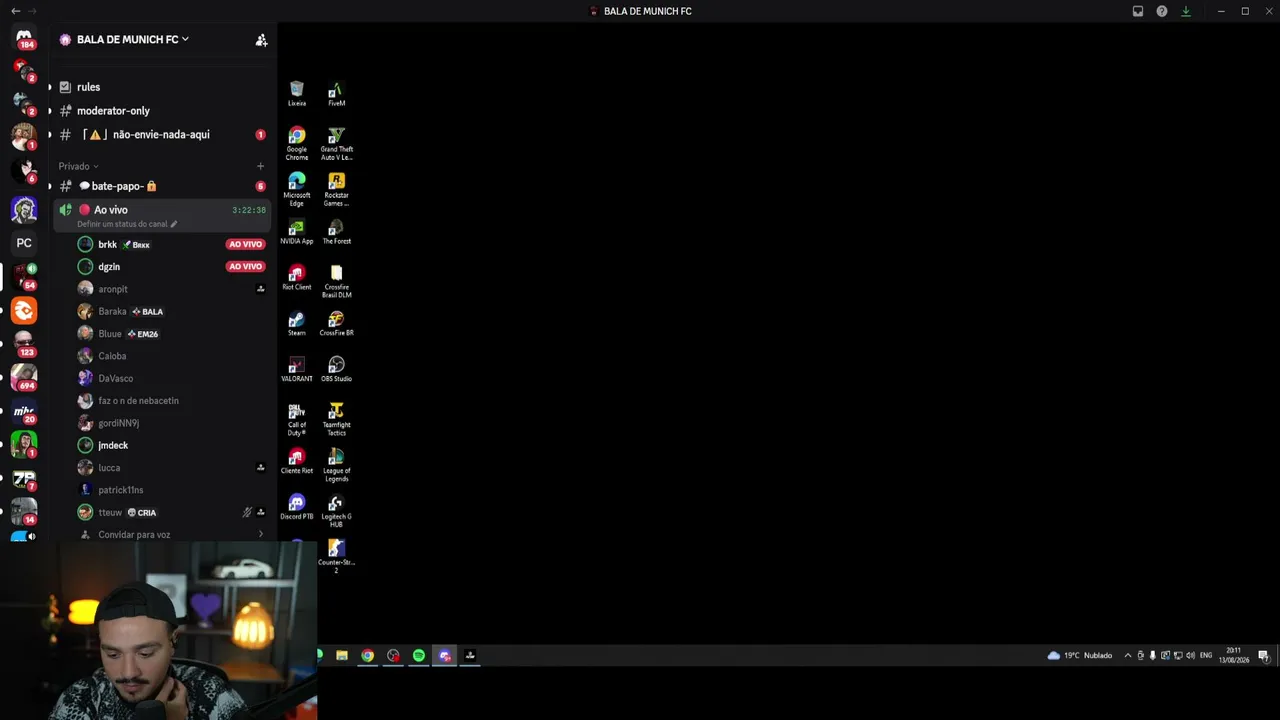
Task: Open Chrome from the taskbar
Action: point(368,656)
